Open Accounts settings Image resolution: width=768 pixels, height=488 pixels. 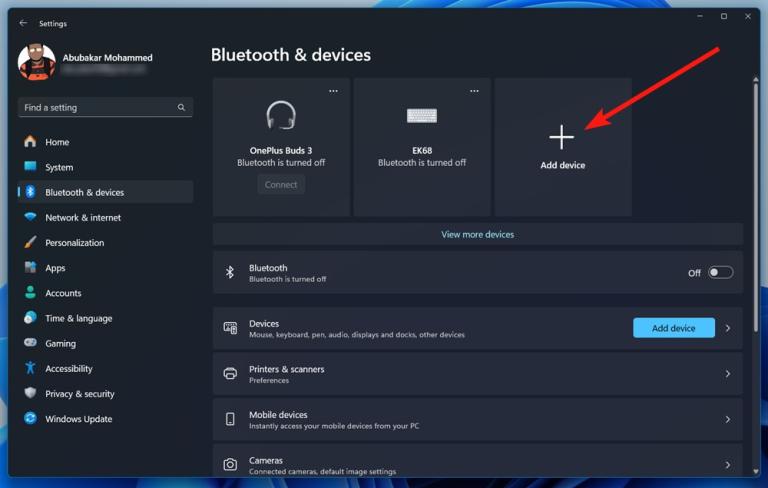click(x=105, y=293)
